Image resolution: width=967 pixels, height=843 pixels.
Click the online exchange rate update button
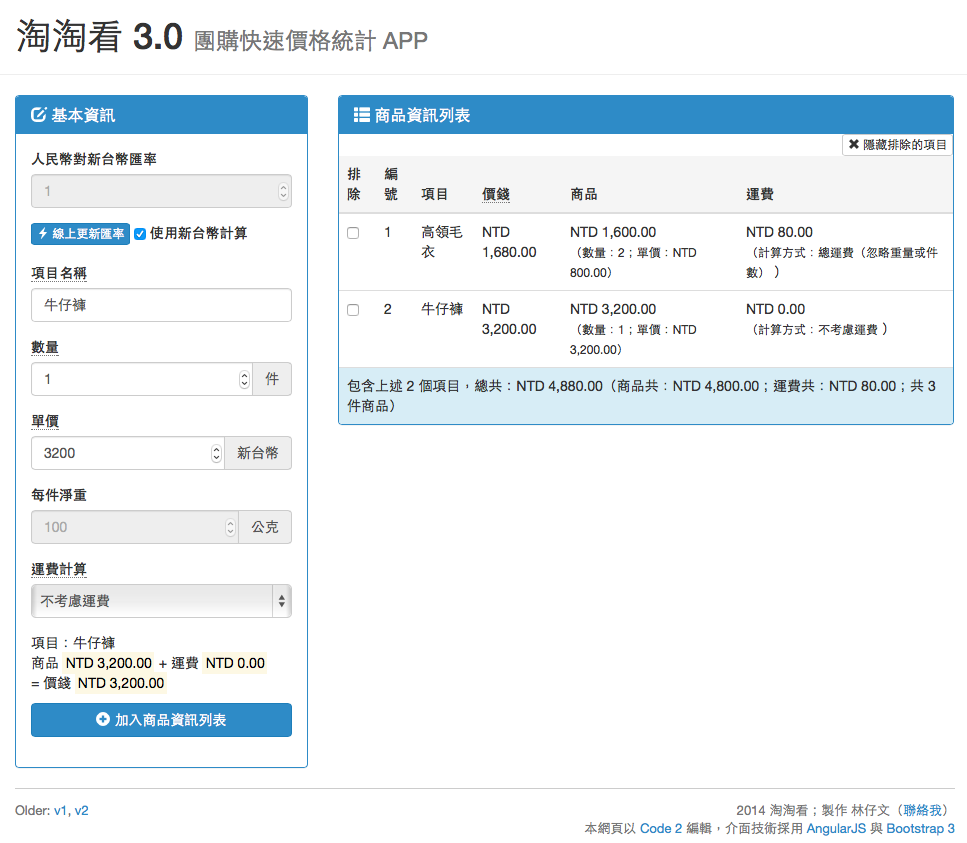coord(80,233)
